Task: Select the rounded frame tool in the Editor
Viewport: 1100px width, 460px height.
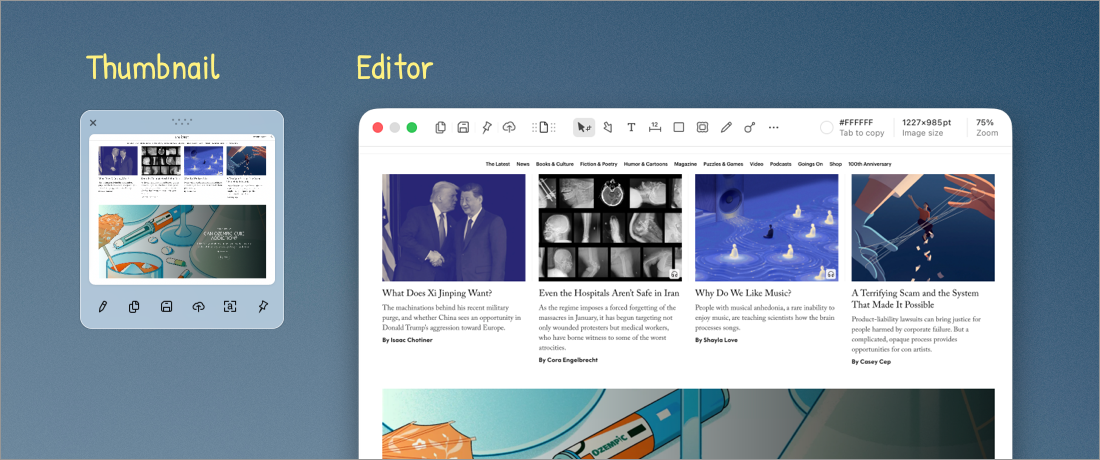Action: (702, 127)
